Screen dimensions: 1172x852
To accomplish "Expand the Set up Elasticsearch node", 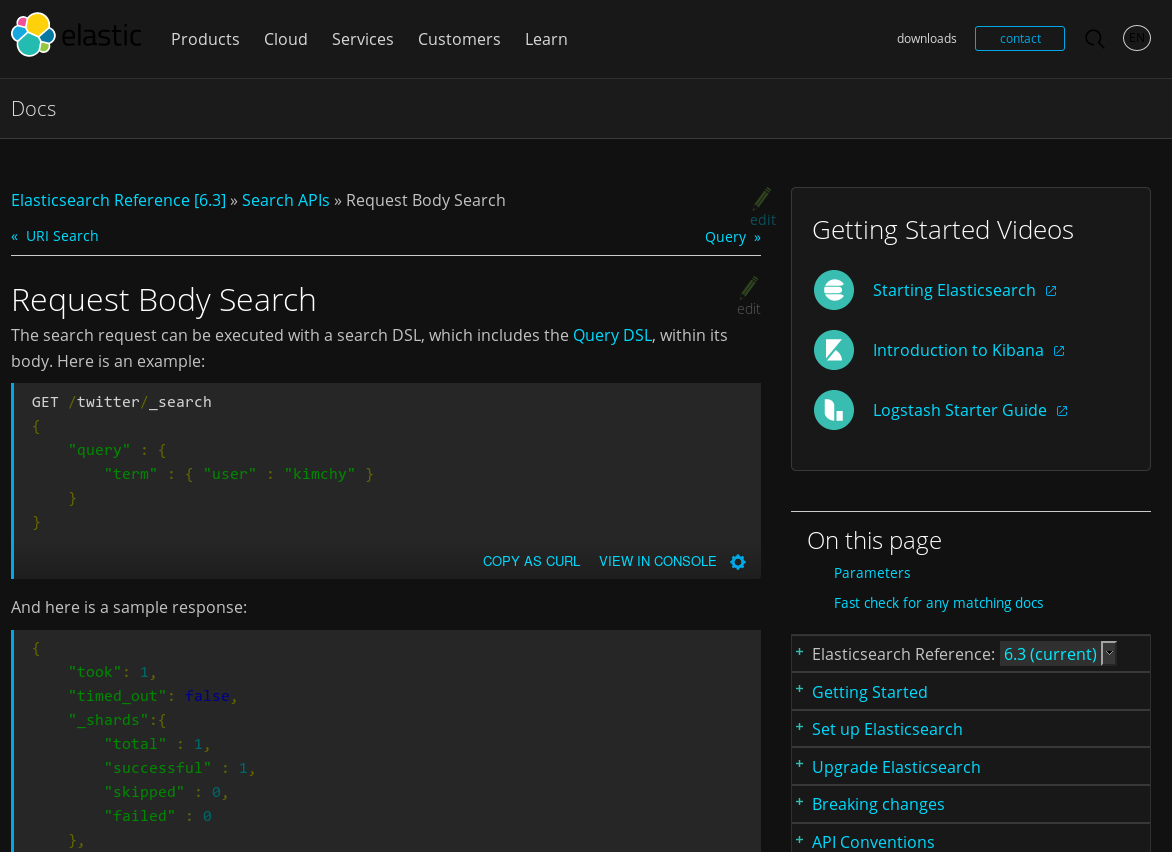I will (x=800, y=726).
